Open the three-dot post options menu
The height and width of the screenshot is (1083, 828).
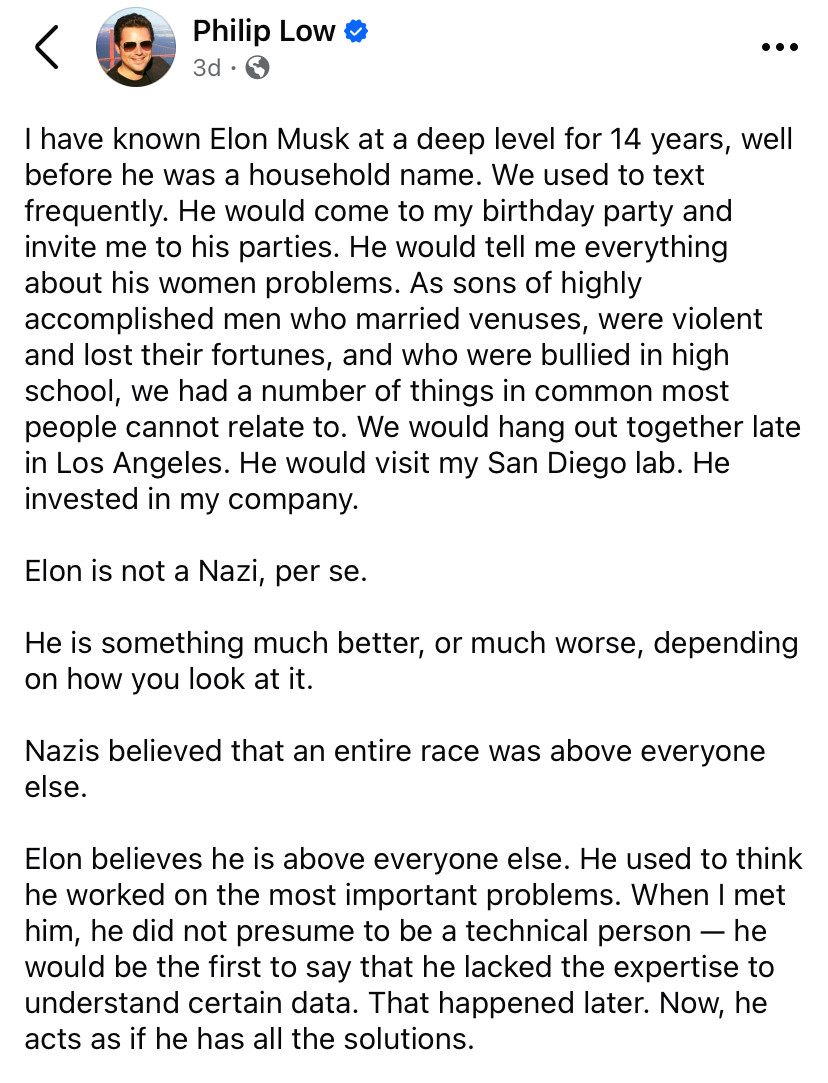pos(781,47)
